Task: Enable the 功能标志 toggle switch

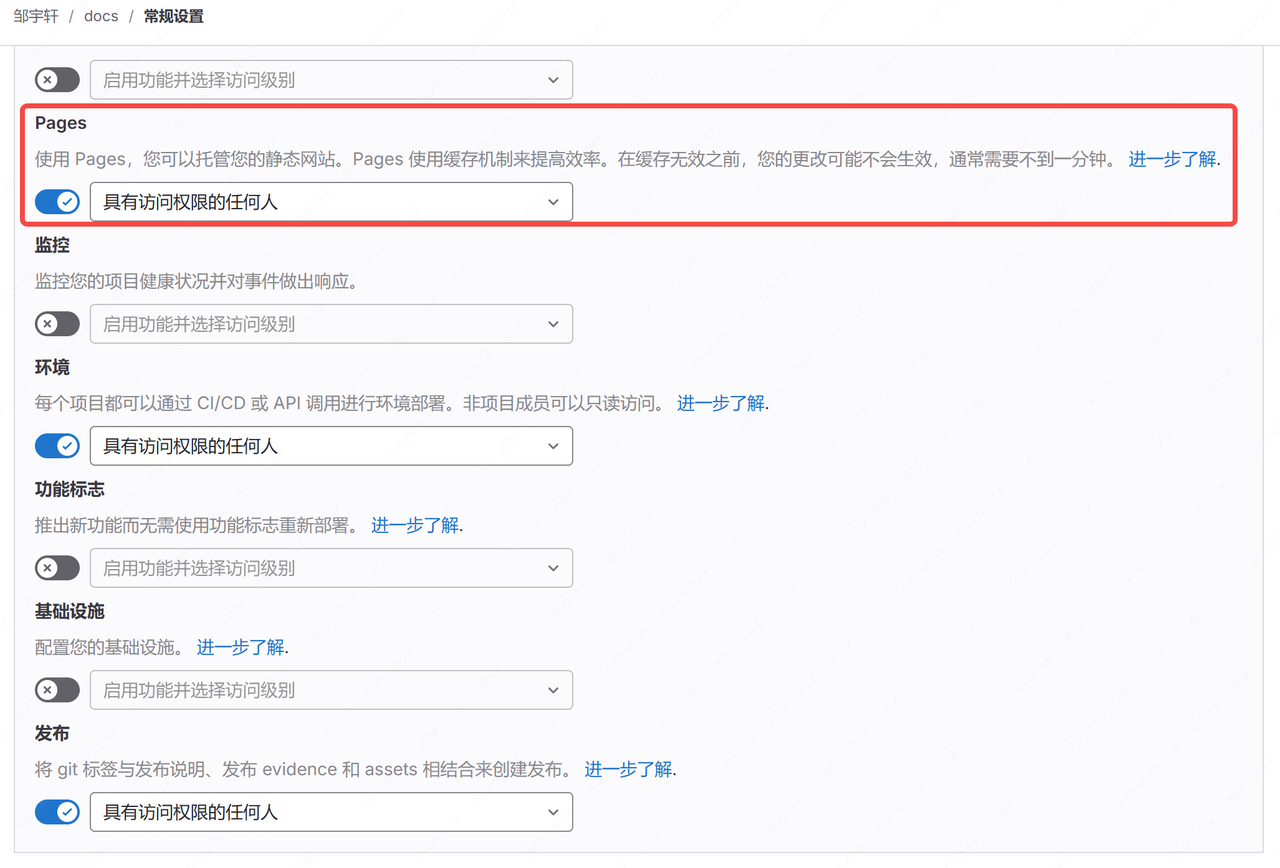Action: (57, 568)
